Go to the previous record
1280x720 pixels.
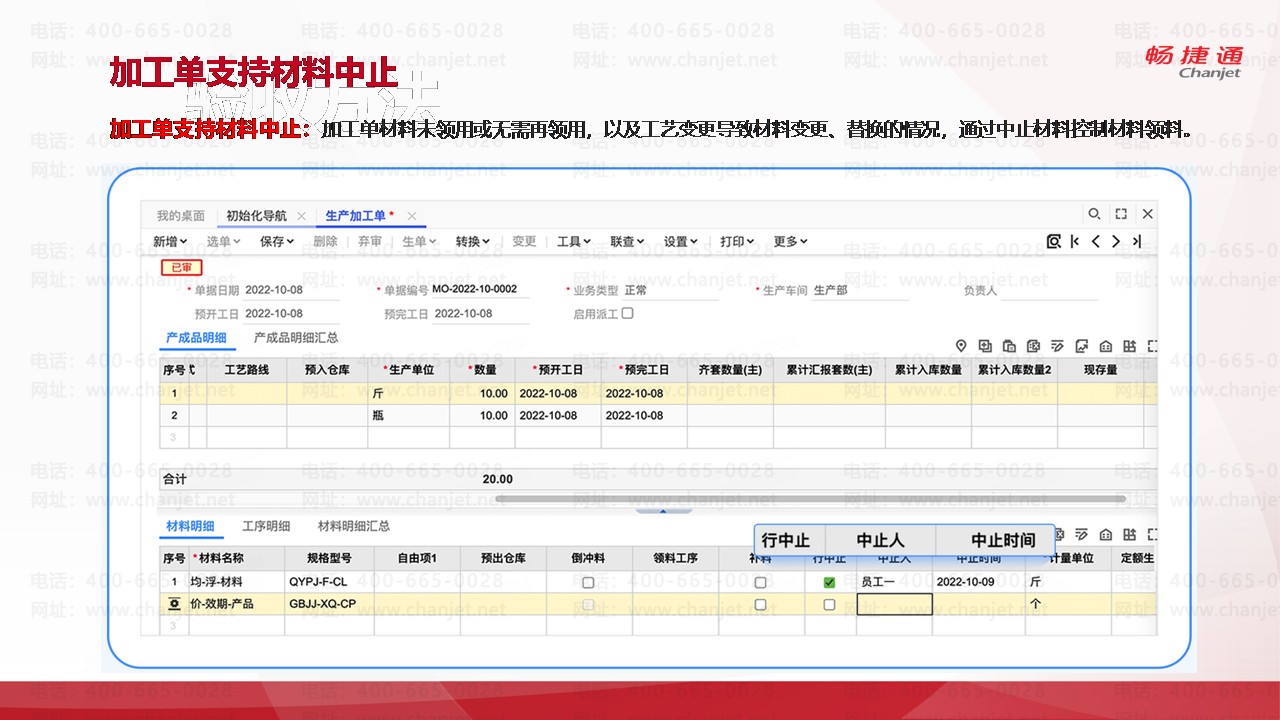(x=1096, y=241)
